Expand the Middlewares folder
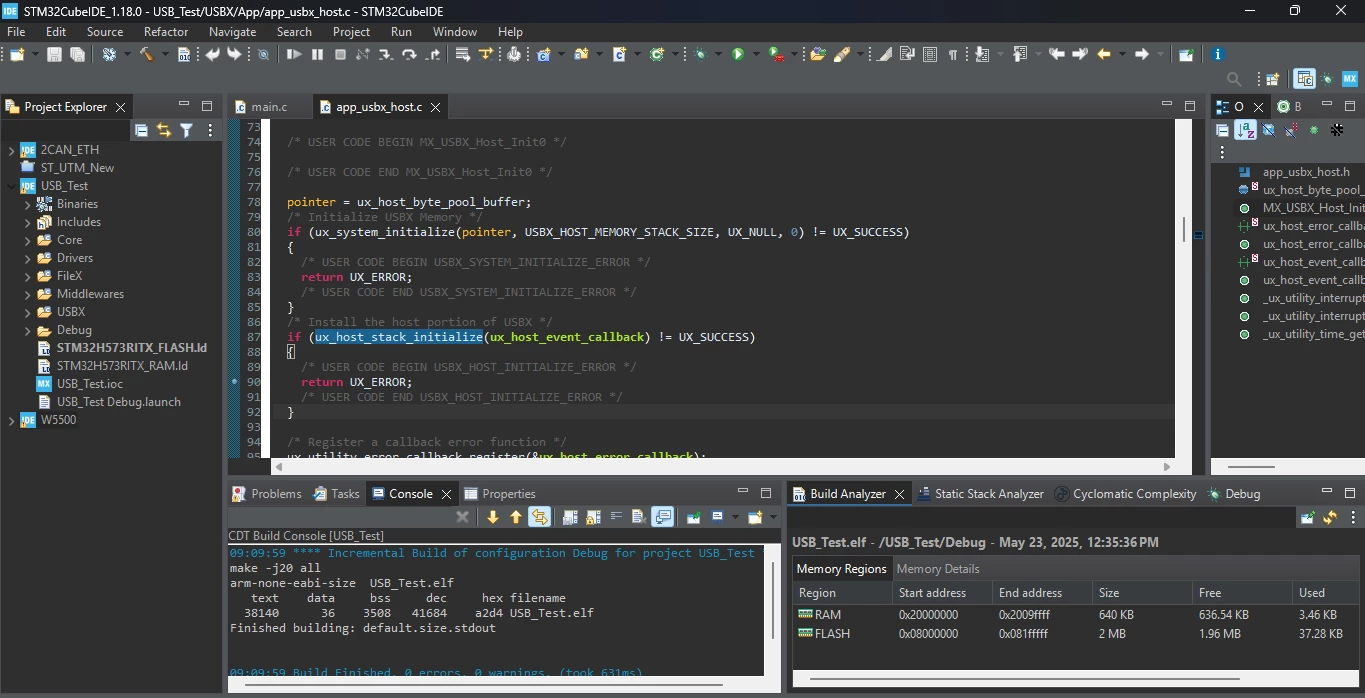Screen dimensions: 1365x698 coord(28,294)
